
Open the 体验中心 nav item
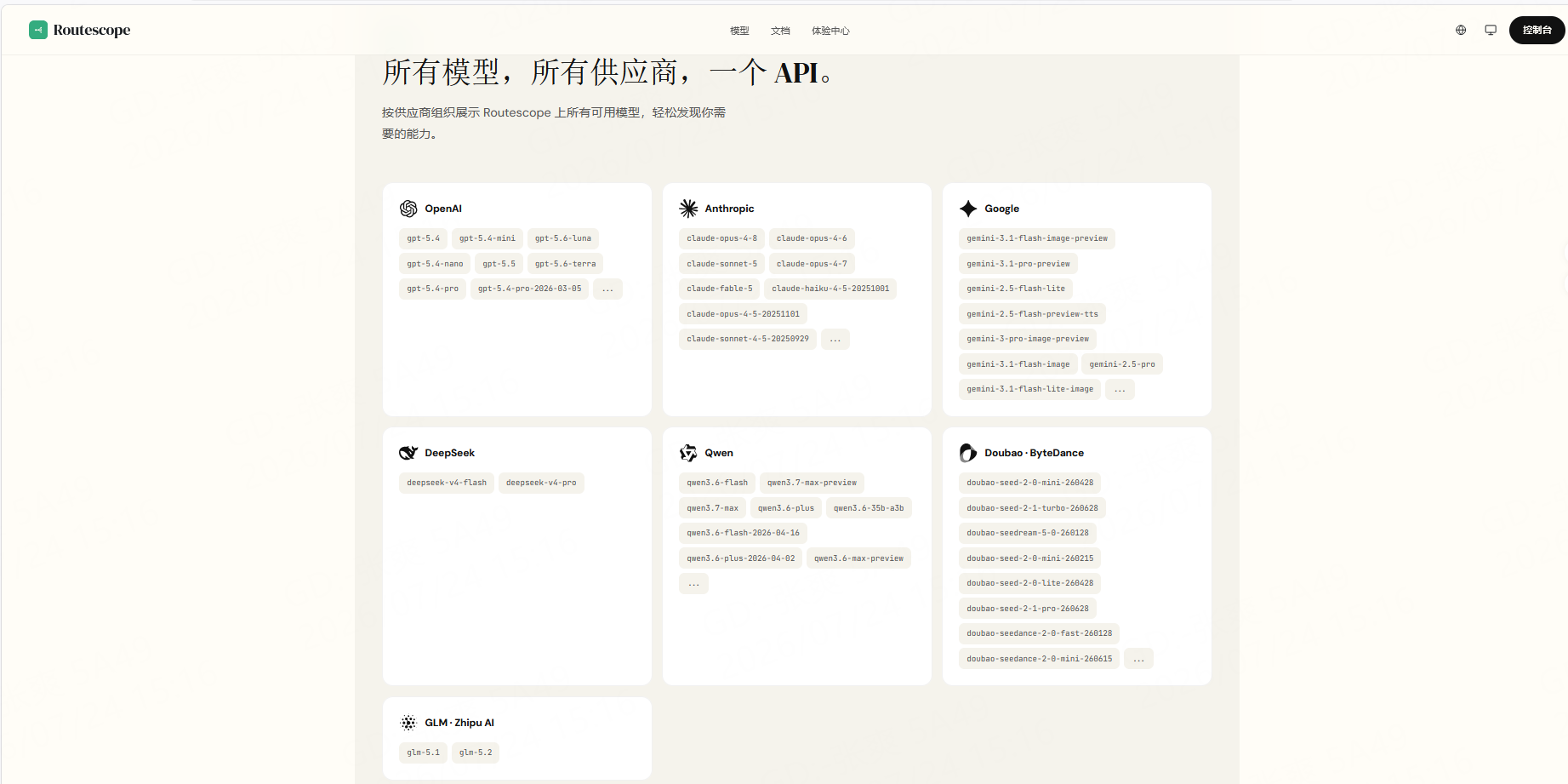pyautogui.click(x=830, y=31)
